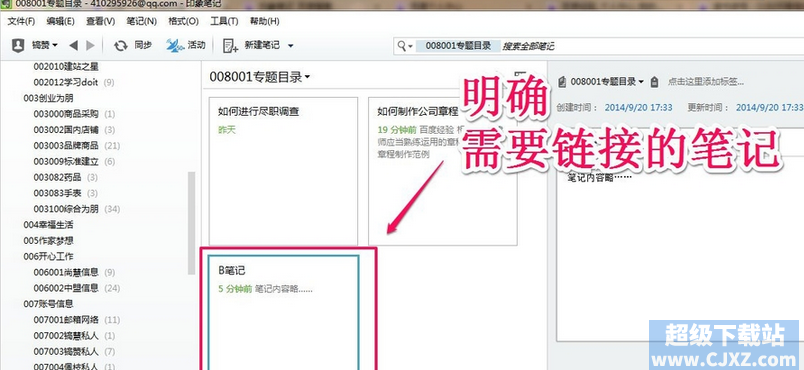Click the notebook icon in note header
Viewport: 804px width, 370px height.
(x=562, y=81)
